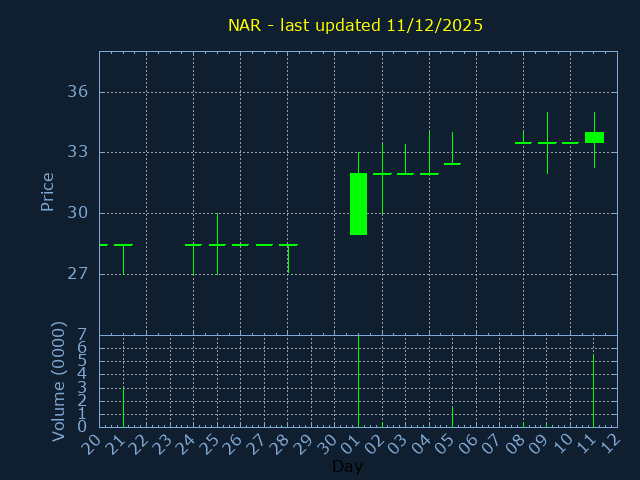640x480 pixels.
Task: Click the day 12 label on x-axis
Action: pyautogui.click(x=610, y=443)
